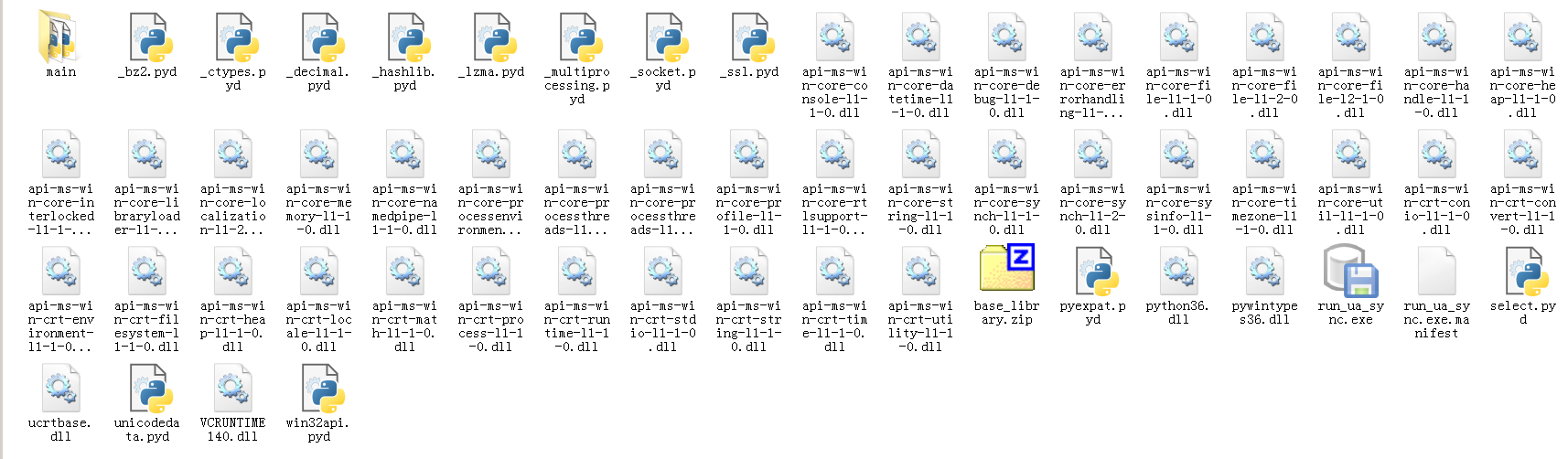This screenshot has height=459, width=1568.
Task: Open the base_library.zip archive
Action: 1006,271
